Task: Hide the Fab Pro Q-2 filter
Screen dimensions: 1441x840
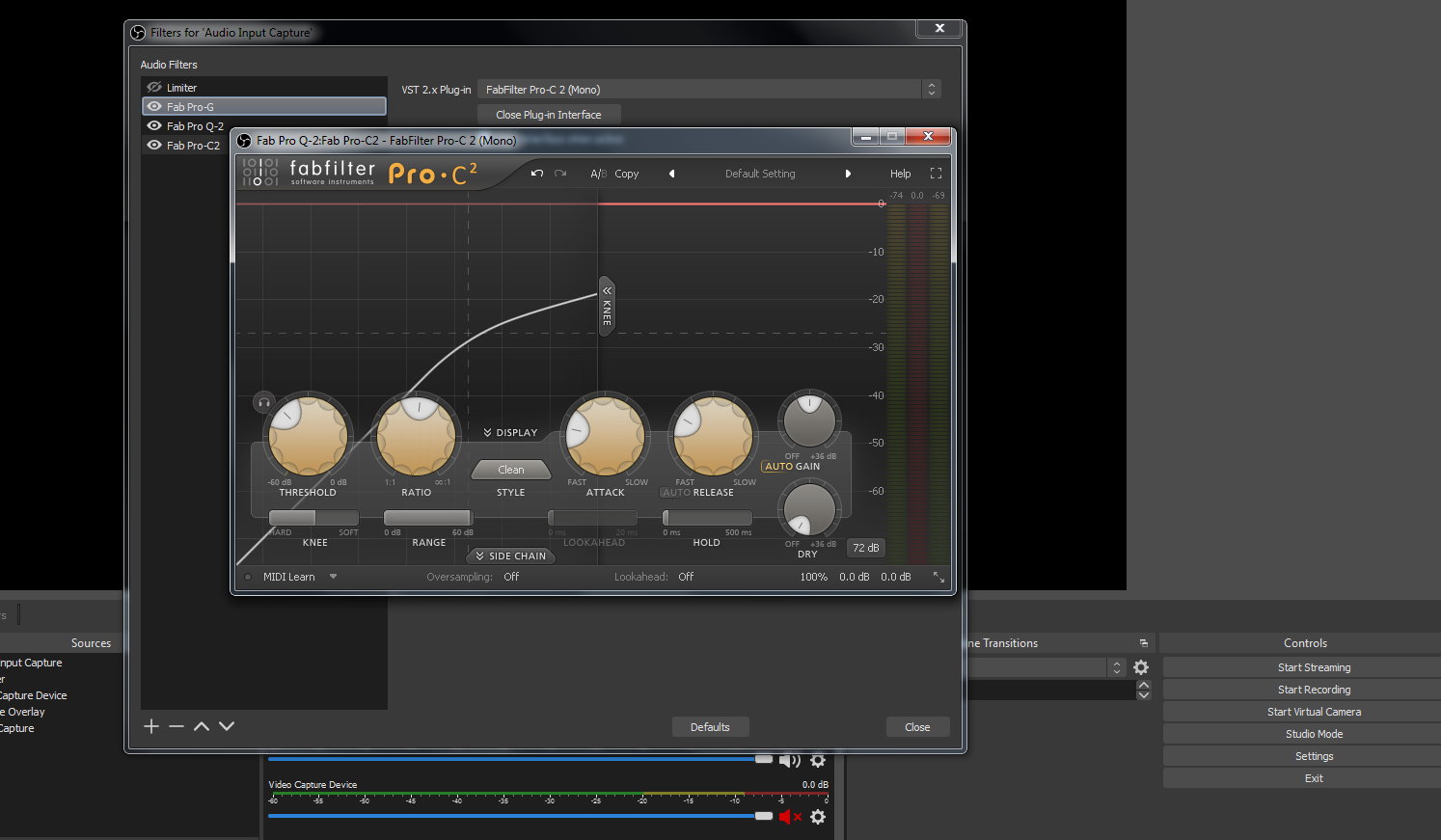Action: (154, 126)
